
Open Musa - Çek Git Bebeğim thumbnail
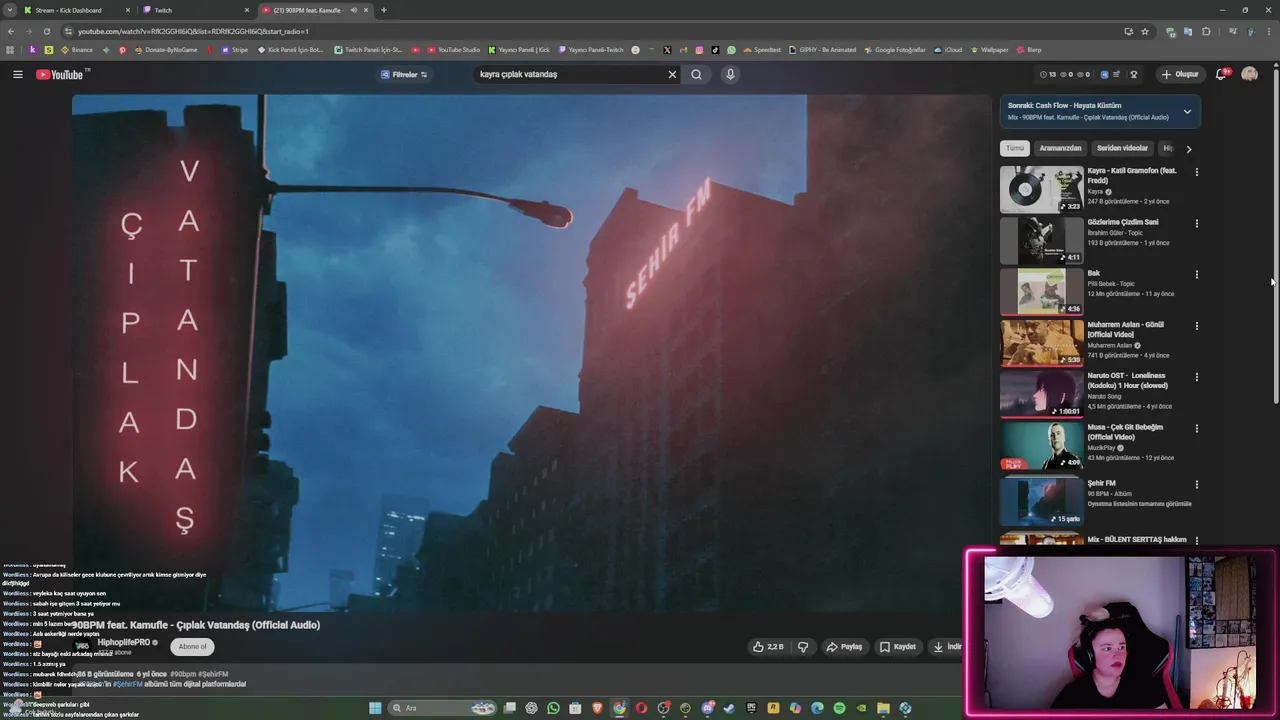tap(1041, 445)
